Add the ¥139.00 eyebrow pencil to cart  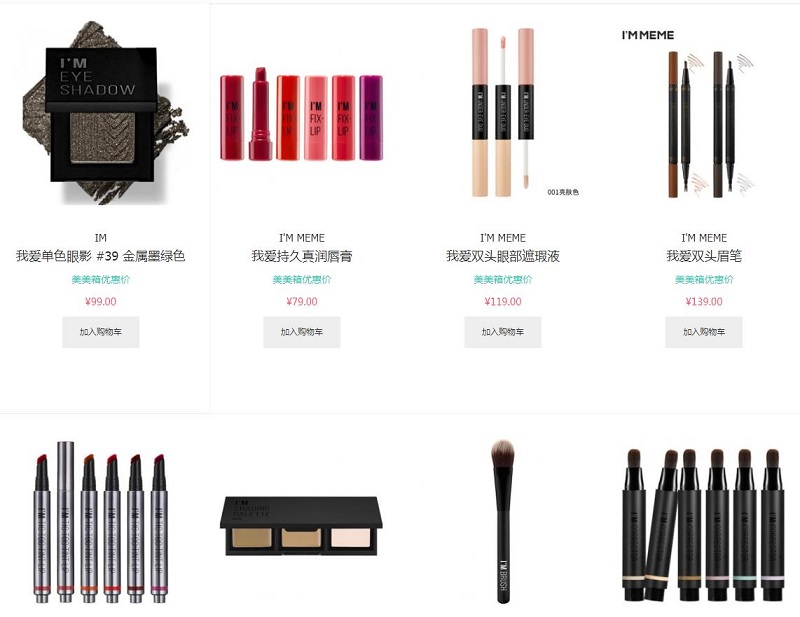pos(704,332)
